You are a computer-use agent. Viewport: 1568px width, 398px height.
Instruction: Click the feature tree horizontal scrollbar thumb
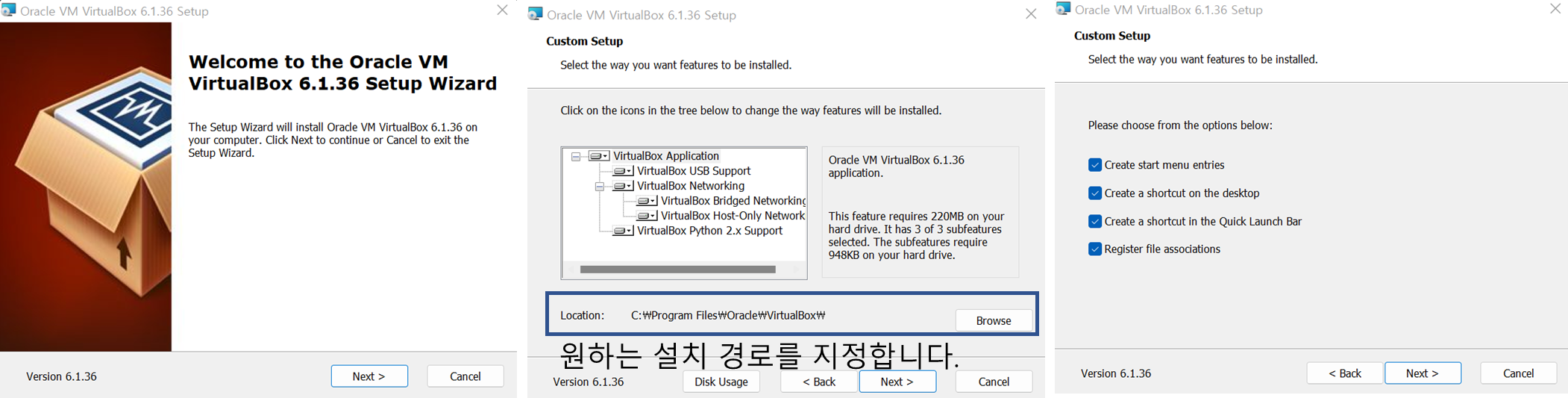click(x=677, y=270)
